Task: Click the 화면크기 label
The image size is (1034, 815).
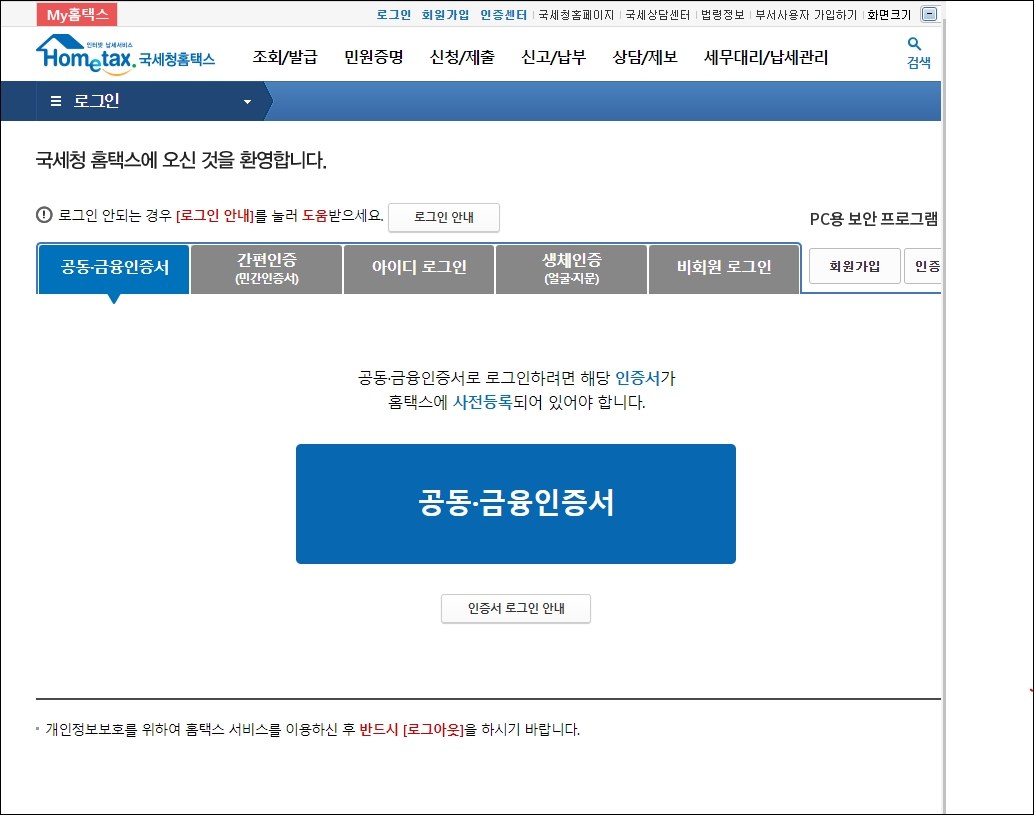Action: [889, 15]
